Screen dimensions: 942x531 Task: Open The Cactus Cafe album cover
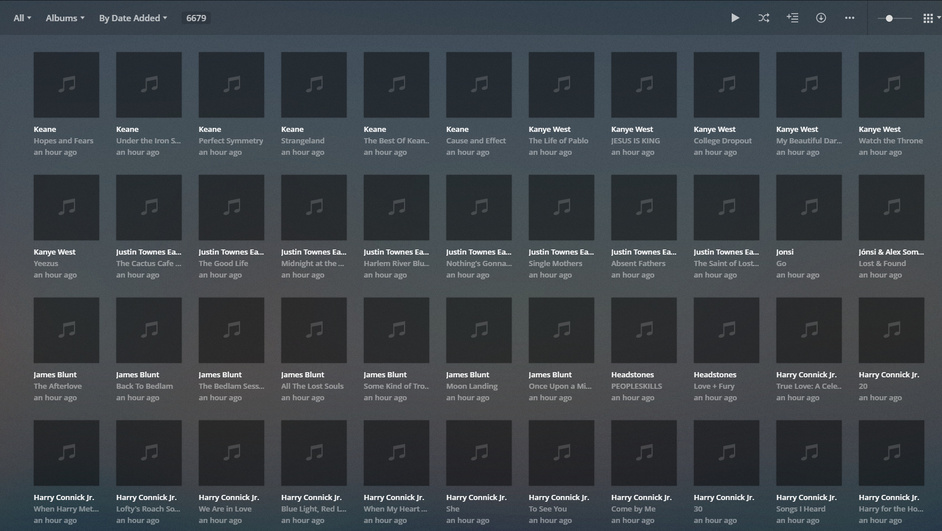tap(148, 207)
